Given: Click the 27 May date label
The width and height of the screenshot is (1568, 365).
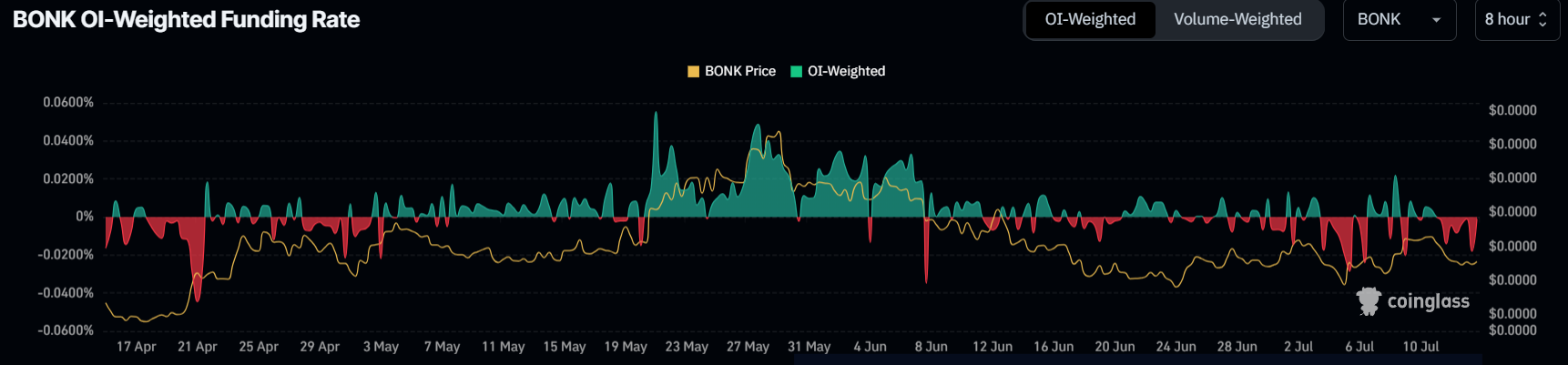Looking at the screenshot, I should point(748,347).
